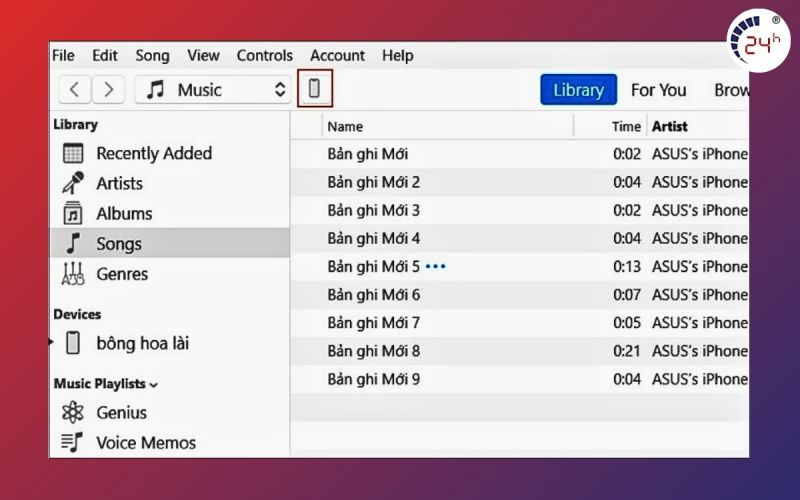Sort songs by the Time column header
The width and height of the screenshot is (800, 500).
(626, 126)
